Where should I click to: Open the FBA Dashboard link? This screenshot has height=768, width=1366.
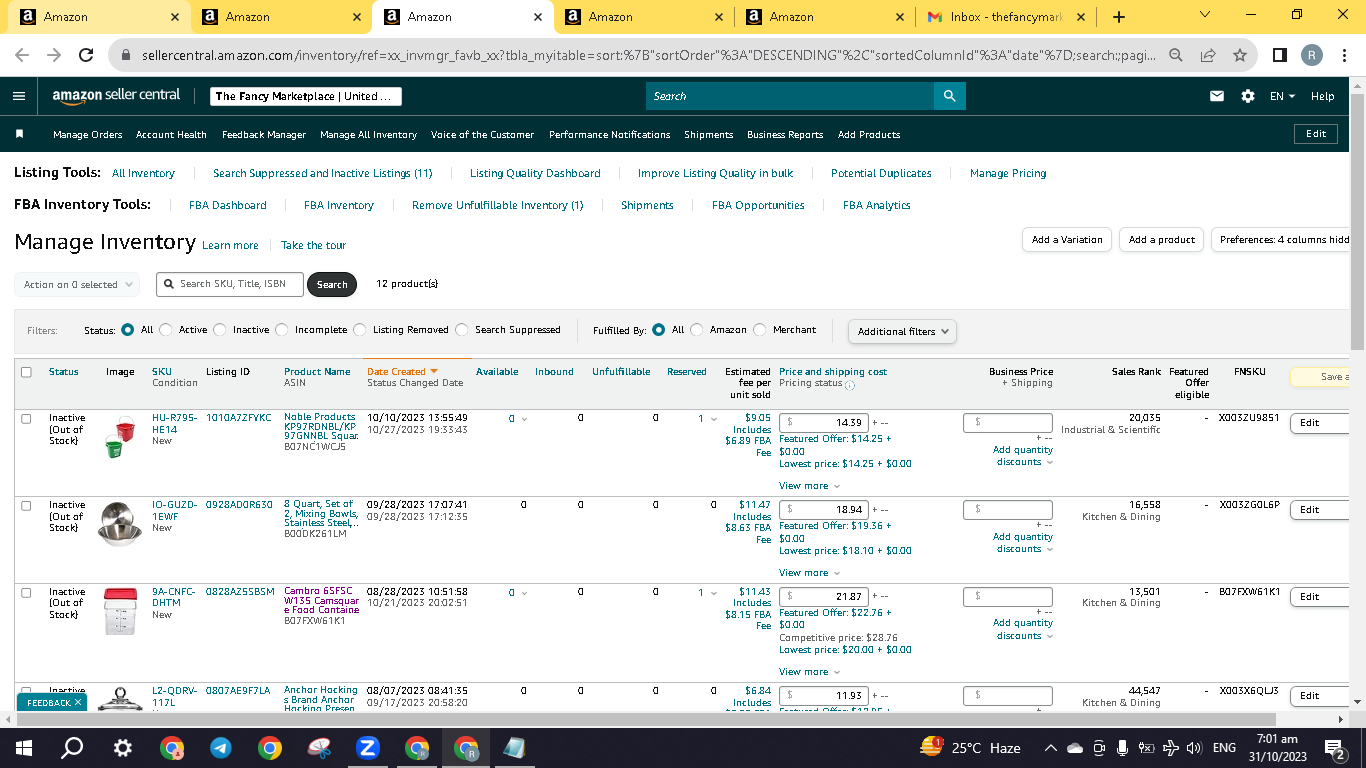coord(228,206)
